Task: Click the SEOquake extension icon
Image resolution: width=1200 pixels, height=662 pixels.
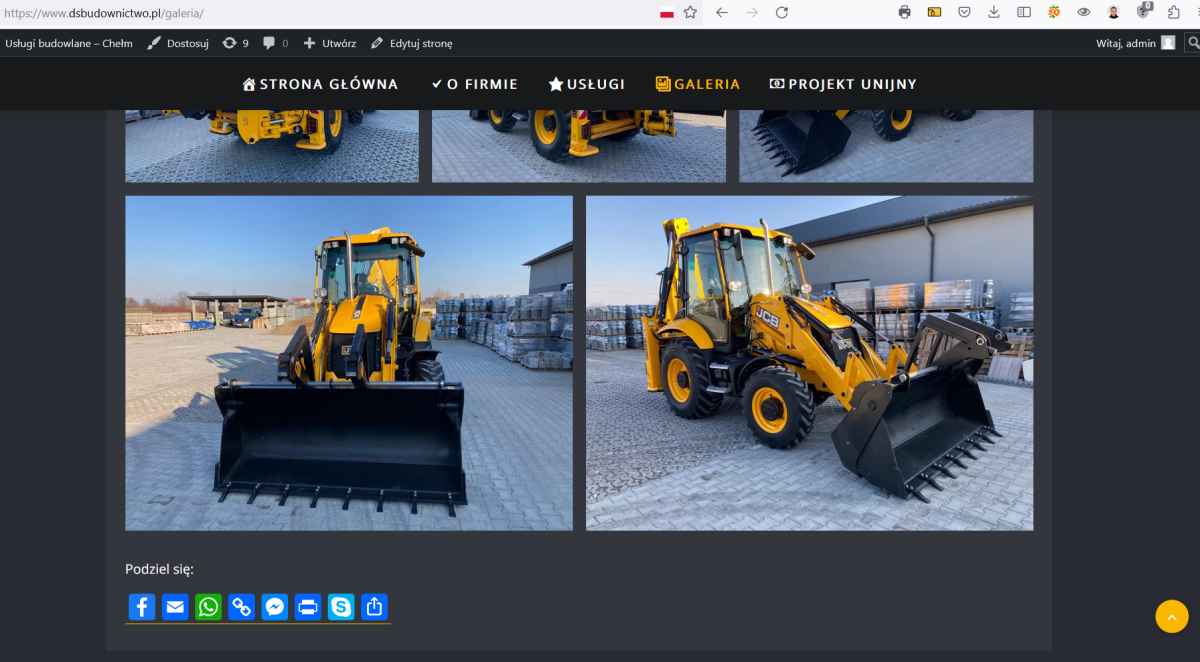Action: (1054, 13)
